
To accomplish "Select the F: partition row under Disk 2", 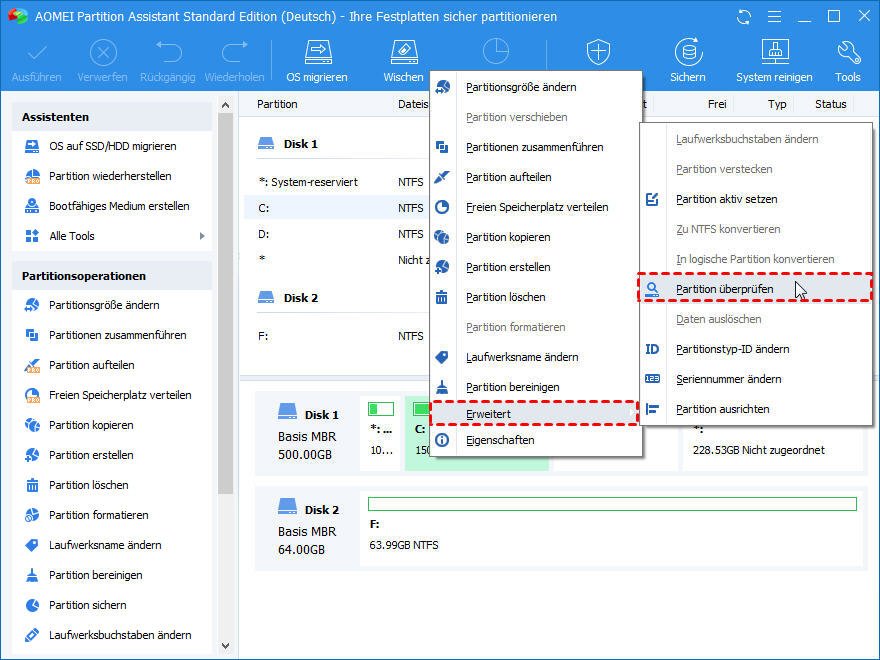I will [337, 336].
